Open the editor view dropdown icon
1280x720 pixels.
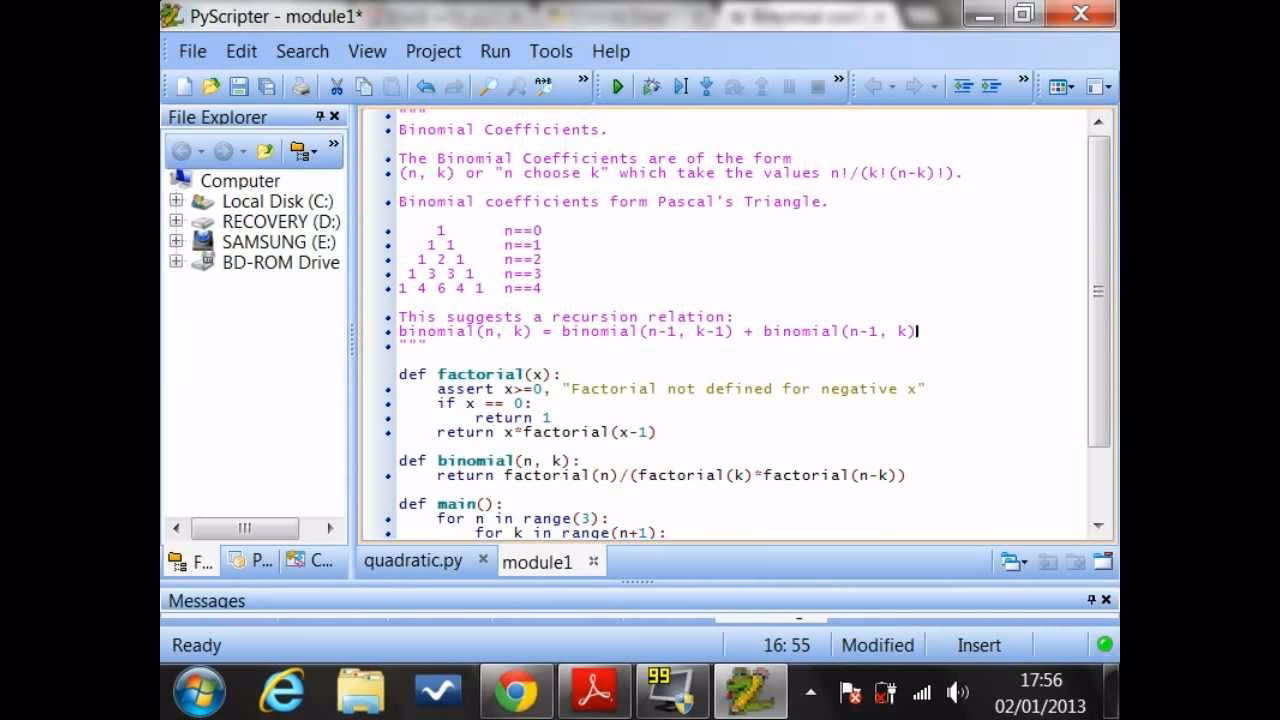pyautogui.click(x=1099, y=87)
